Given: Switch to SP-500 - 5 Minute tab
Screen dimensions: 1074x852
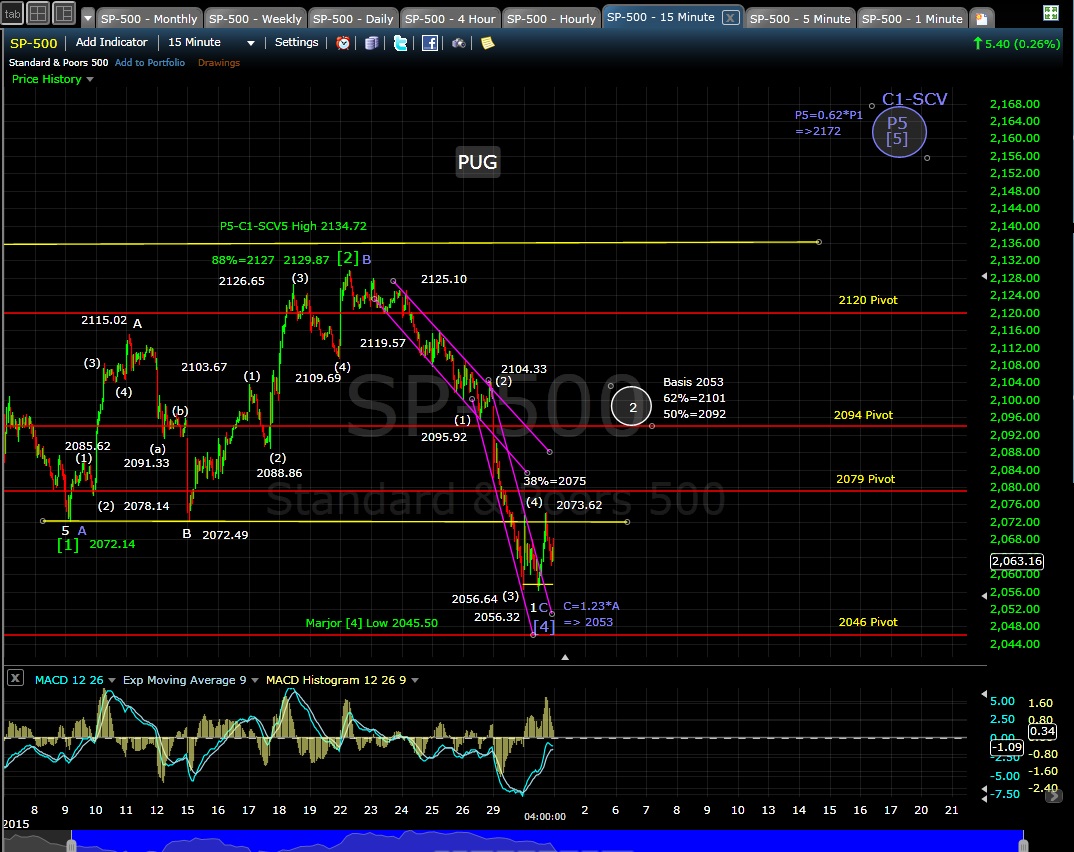Looking at the screenshot, I should tap(800, 18).
